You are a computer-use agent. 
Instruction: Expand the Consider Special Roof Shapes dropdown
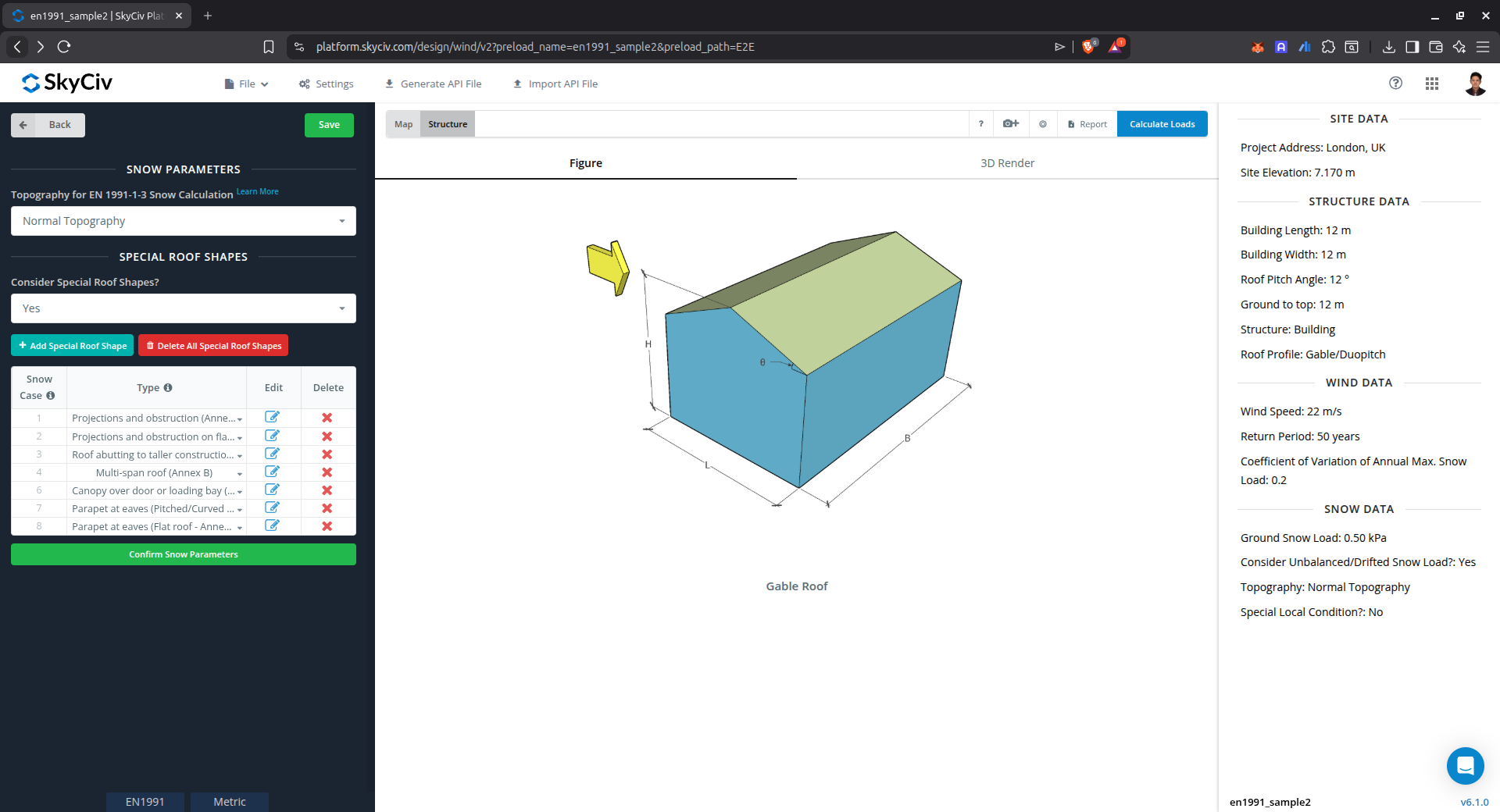tap(184, 308)
